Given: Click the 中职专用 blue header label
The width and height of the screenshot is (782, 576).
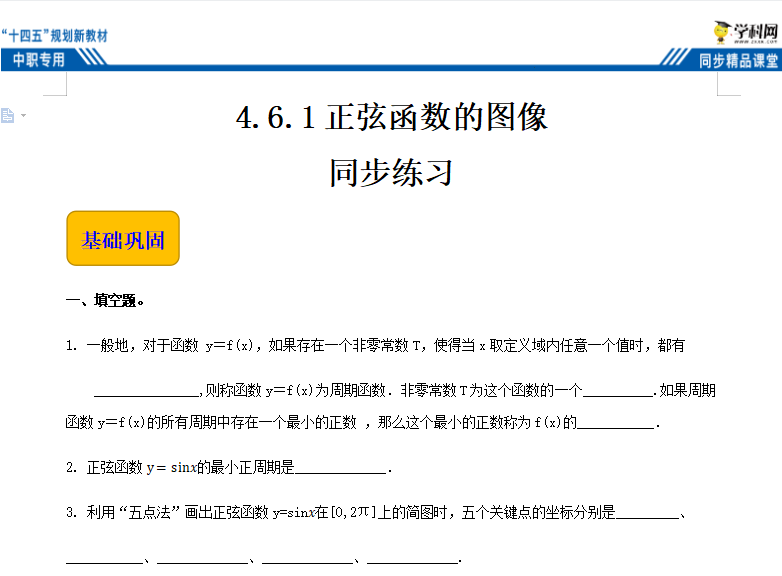Looking at the screenshot, I should click(x=39, y=61).
